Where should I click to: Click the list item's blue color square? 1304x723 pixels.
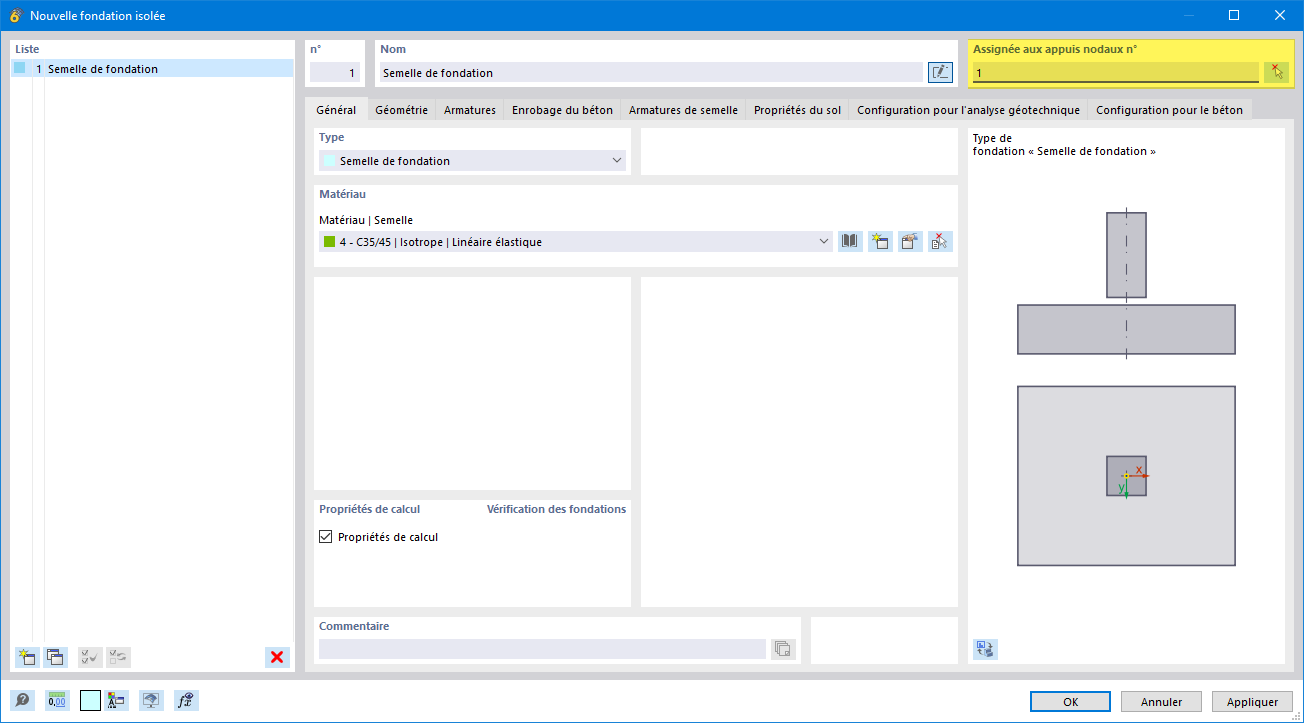point(20,69)
